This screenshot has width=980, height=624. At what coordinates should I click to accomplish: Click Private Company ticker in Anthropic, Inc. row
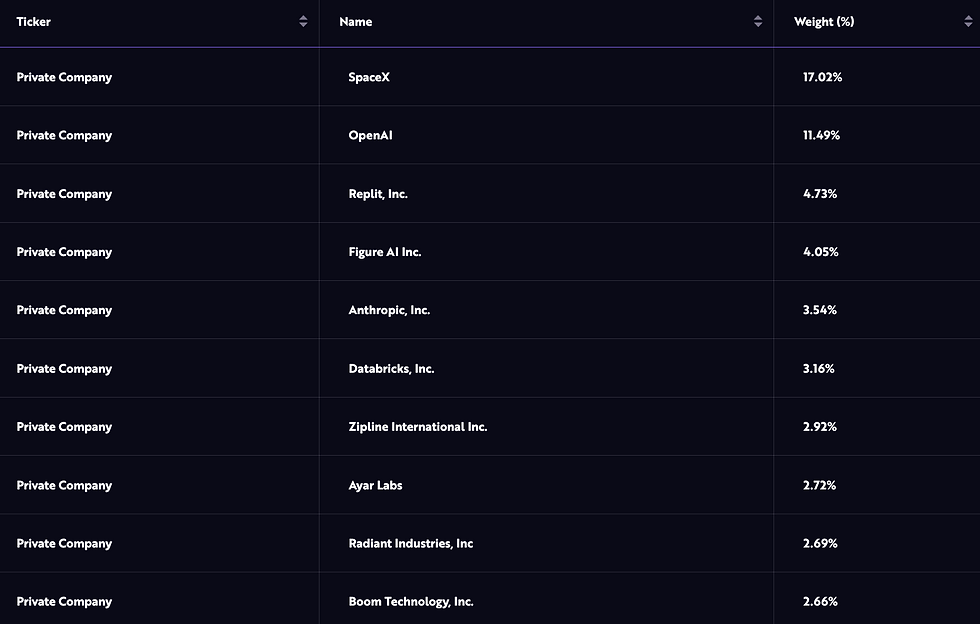tap(64, 311)
